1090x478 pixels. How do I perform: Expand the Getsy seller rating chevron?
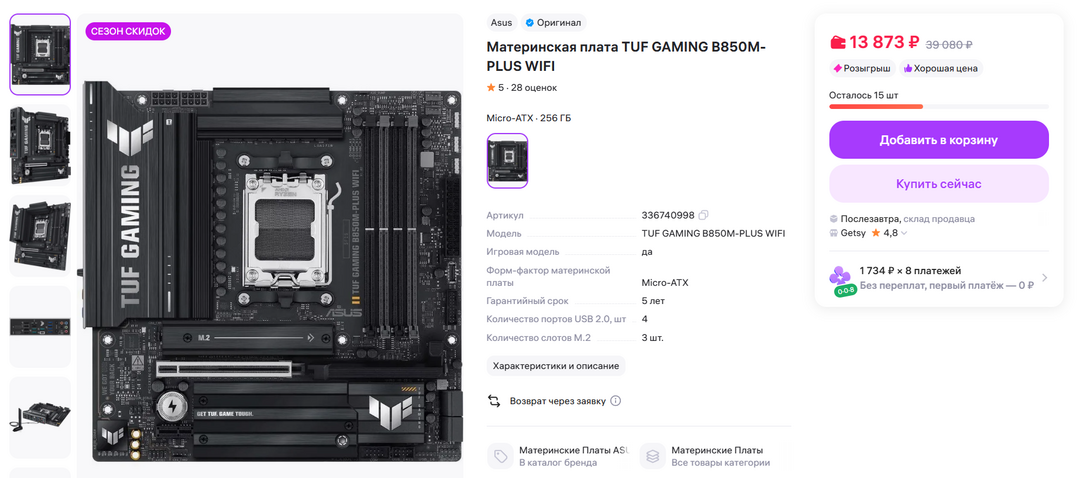click(x=904, y=233)
